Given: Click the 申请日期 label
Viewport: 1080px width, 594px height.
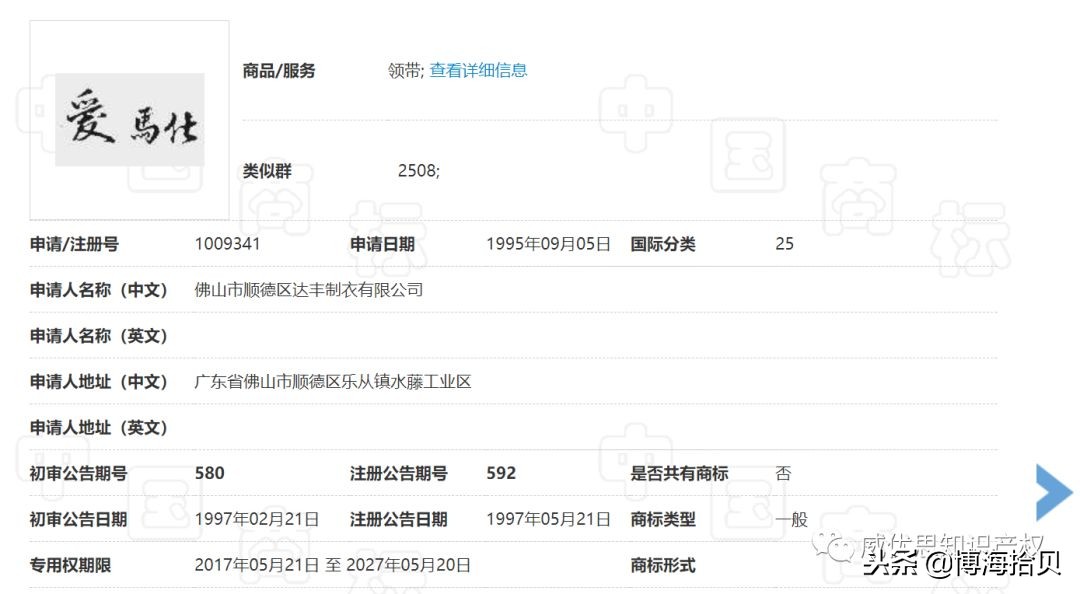Looking at the screenshot, I should pos(382,244).
